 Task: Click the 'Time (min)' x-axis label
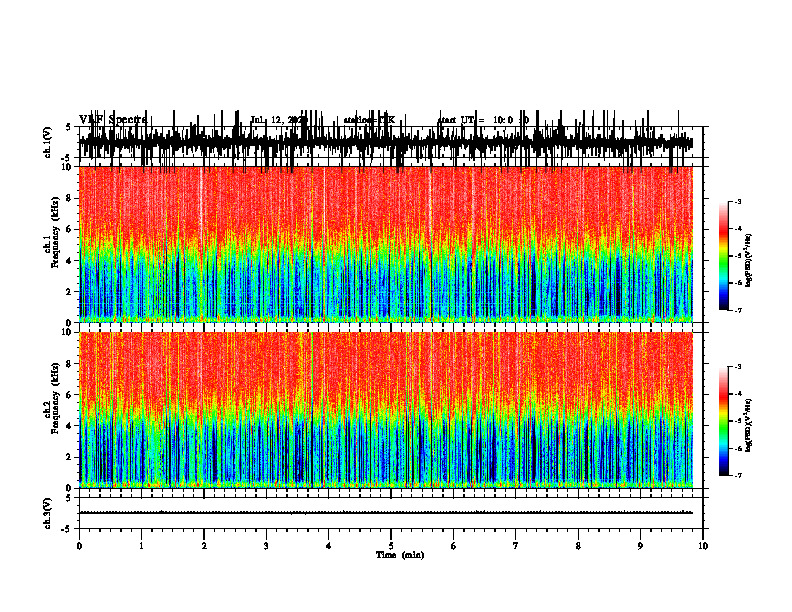tap(400, 555)
